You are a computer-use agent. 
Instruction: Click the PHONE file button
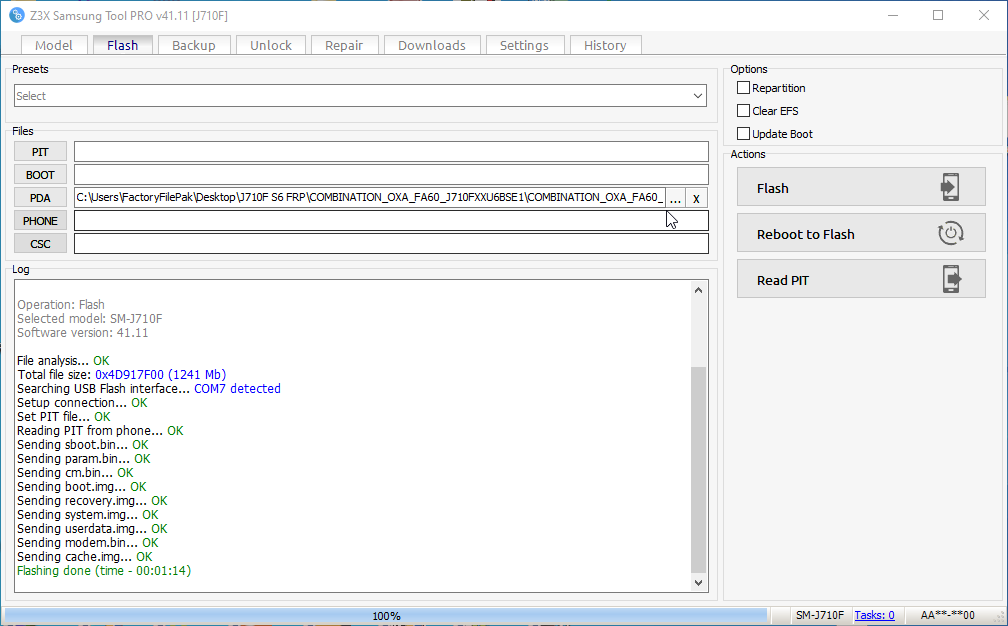[40, 221]
